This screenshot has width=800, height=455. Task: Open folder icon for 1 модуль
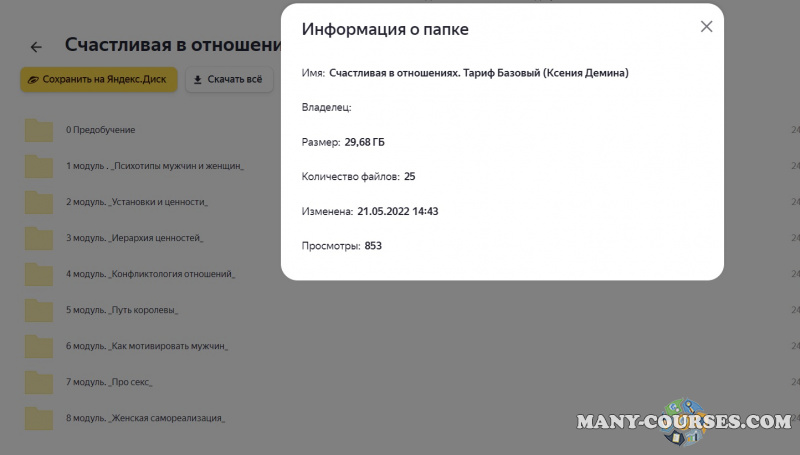pyautogui.click(x=39, y=167)
